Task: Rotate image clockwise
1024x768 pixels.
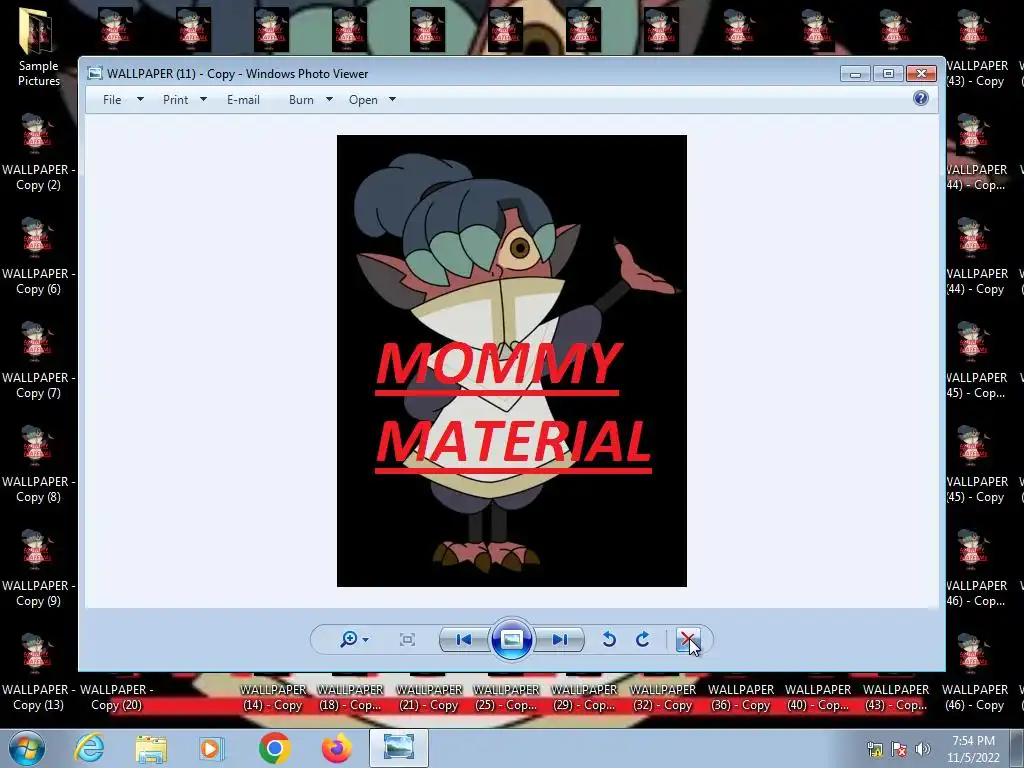Action: (643, 639)
